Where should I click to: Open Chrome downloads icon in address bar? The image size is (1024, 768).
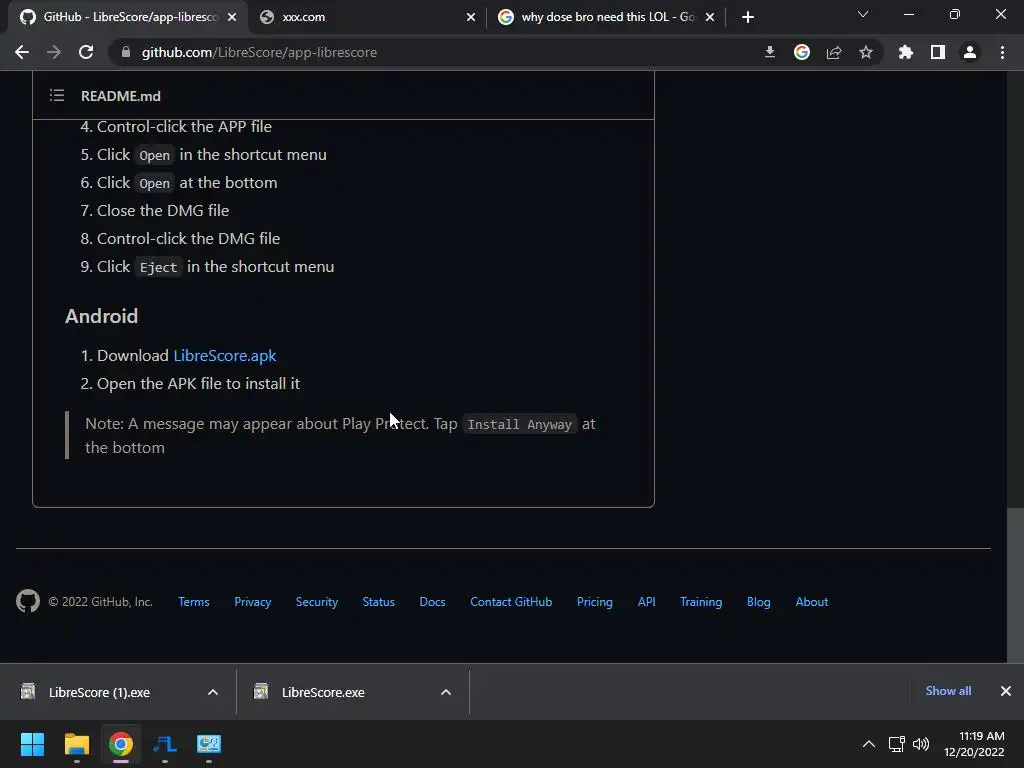click(770, 52)
